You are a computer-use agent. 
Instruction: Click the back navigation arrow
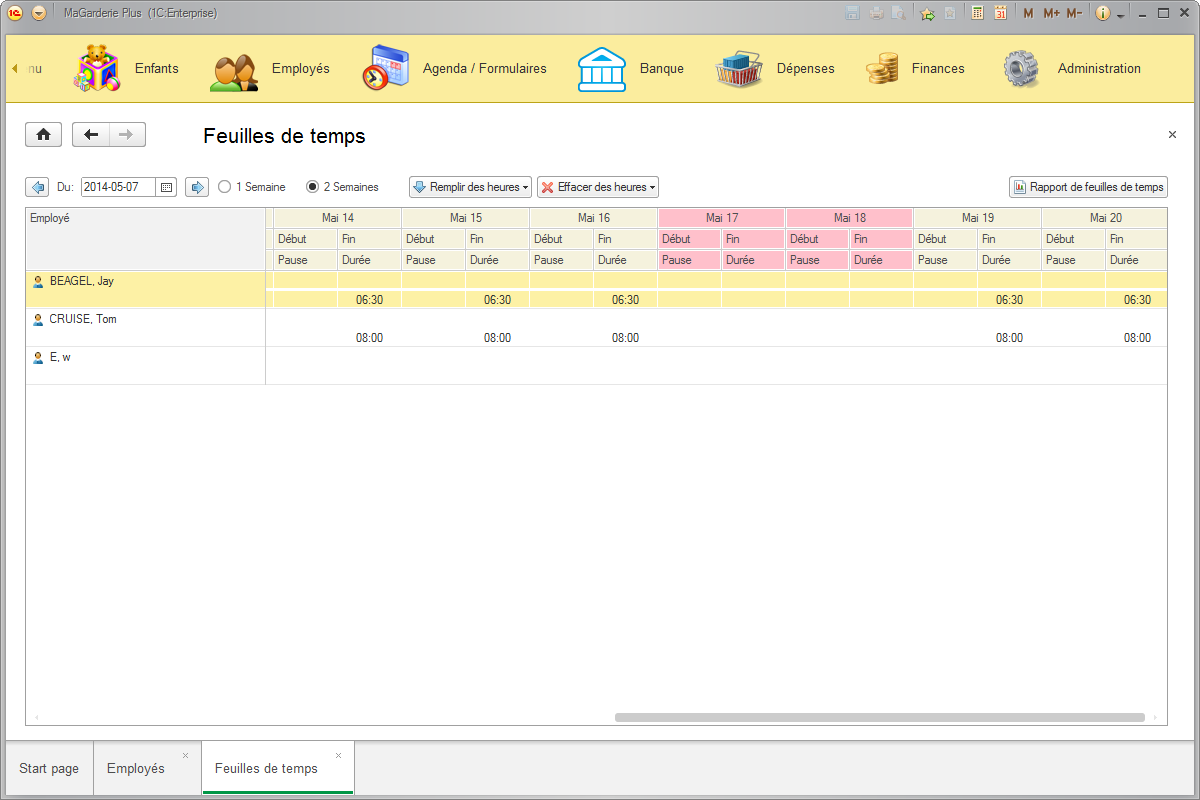(x=89, y=134)
